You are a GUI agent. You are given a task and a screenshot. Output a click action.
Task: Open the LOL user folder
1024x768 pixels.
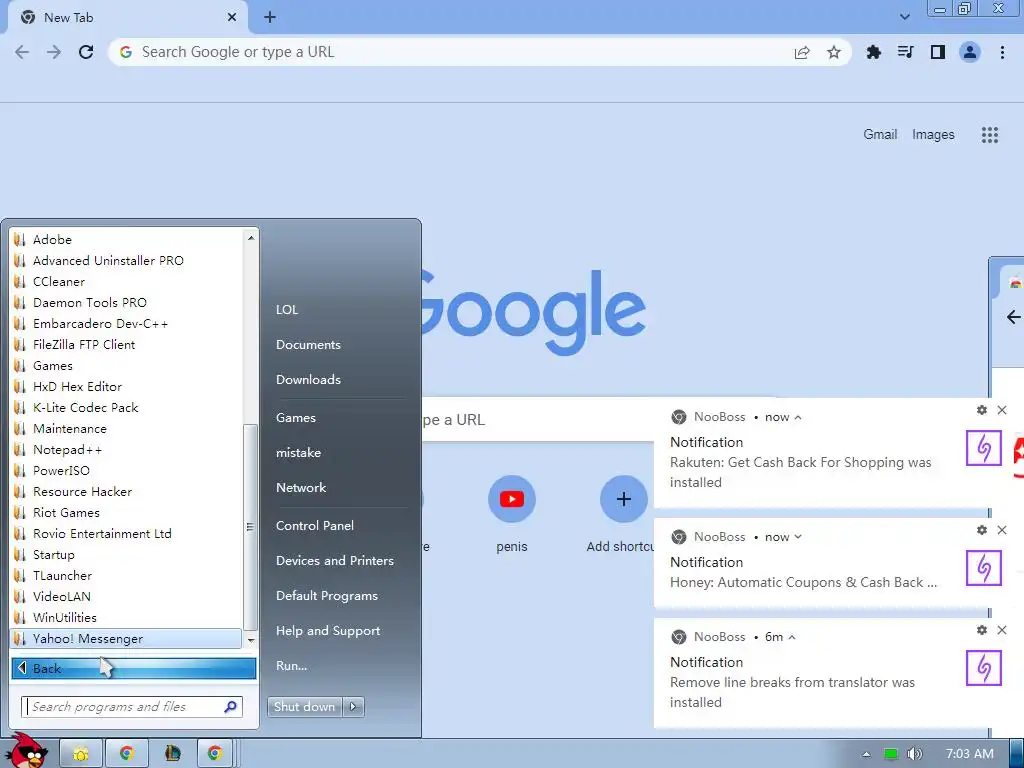point(287,310)
